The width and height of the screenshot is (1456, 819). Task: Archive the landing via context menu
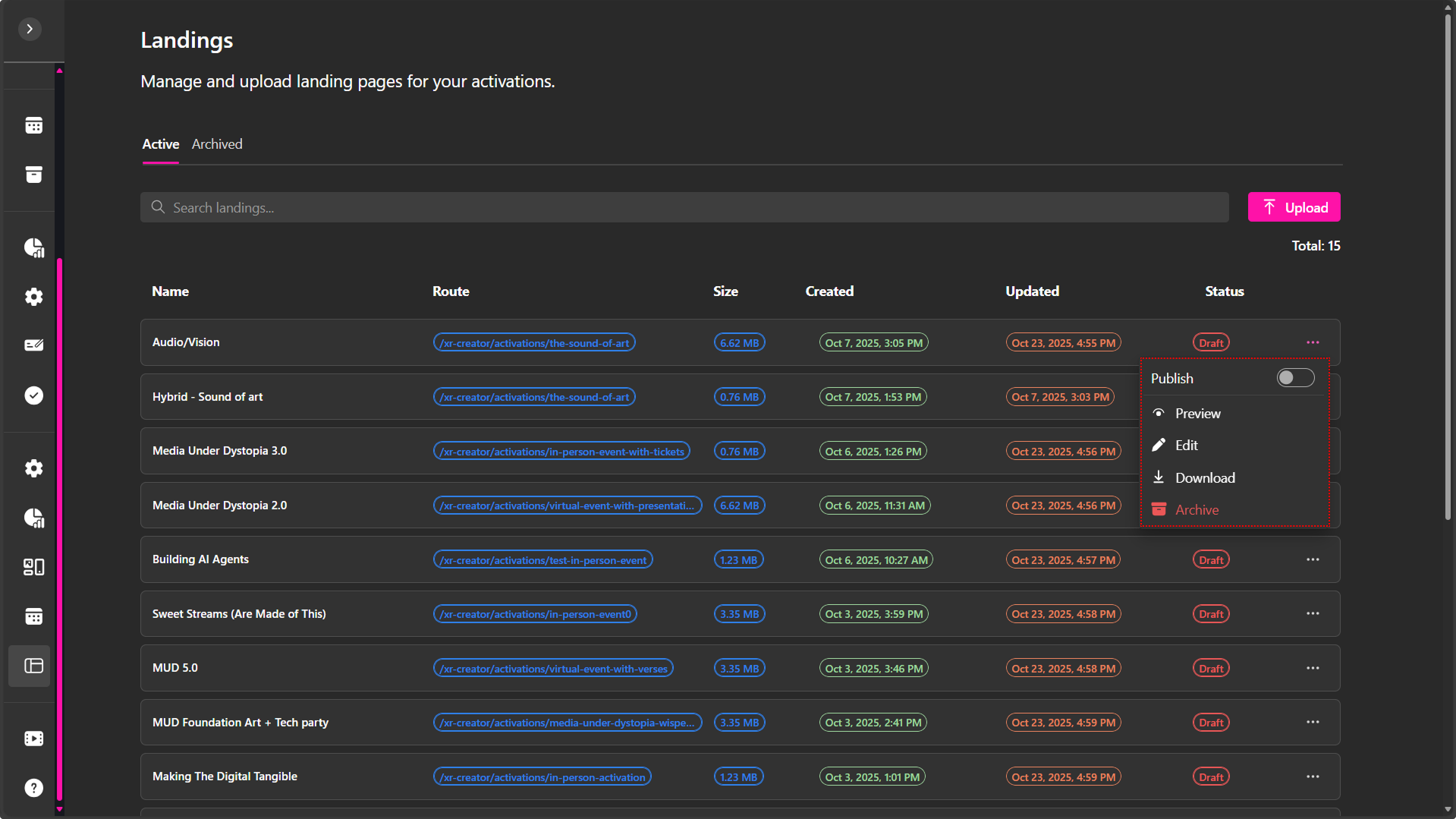(x=1197, y=510)
